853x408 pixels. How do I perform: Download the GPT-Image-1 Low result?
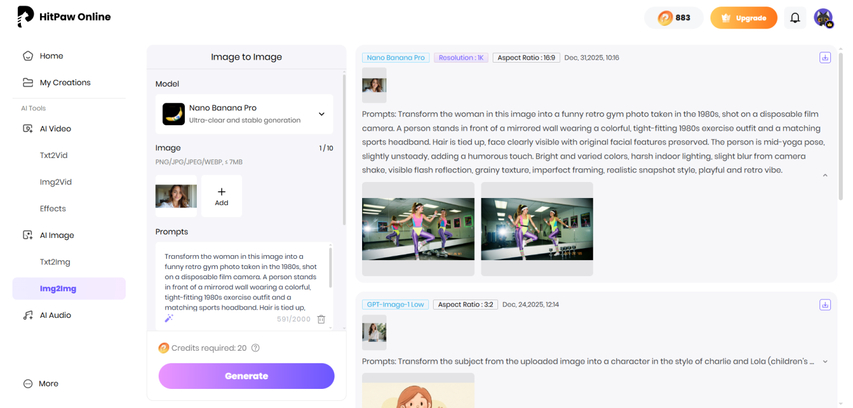825,304
